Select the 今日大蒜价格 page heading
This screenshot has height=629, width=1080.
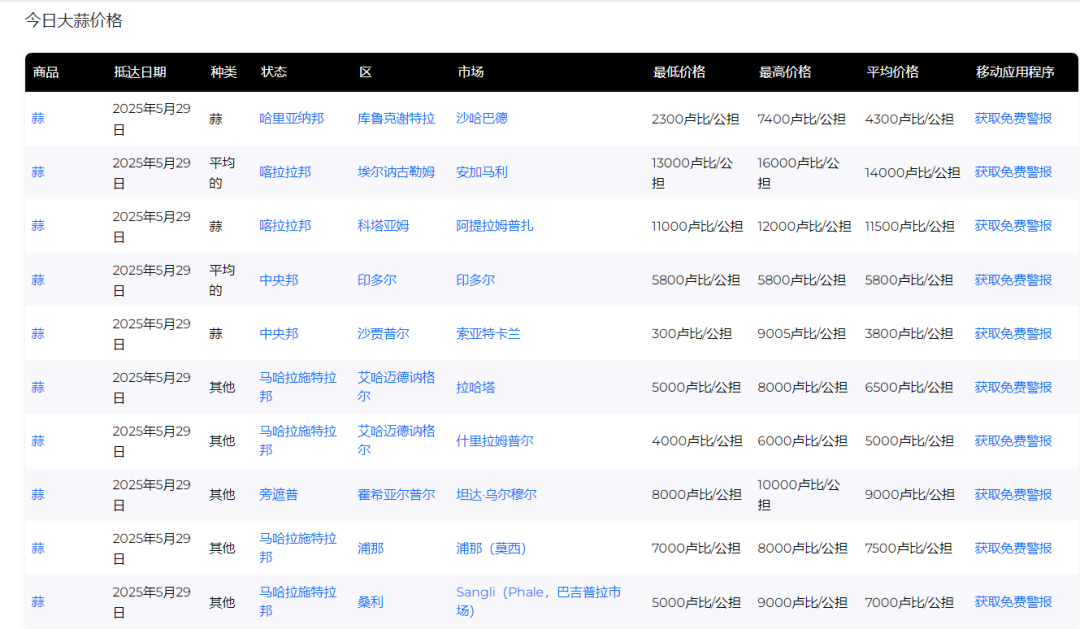coord(74,21)
